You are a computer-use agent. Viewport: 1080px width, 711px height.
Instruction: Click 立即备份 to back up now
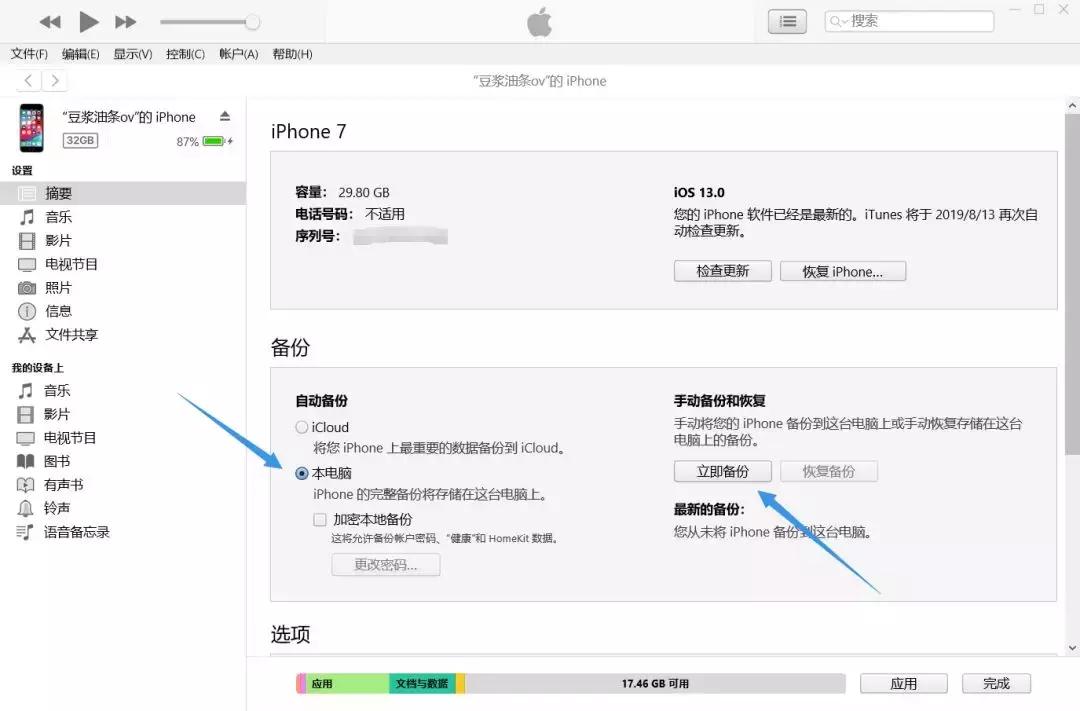722,470
